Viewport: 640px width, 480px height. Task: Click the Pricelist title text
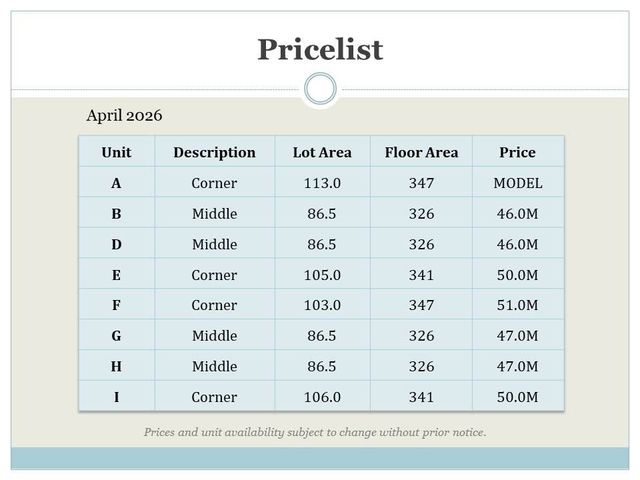pos(320,50)
